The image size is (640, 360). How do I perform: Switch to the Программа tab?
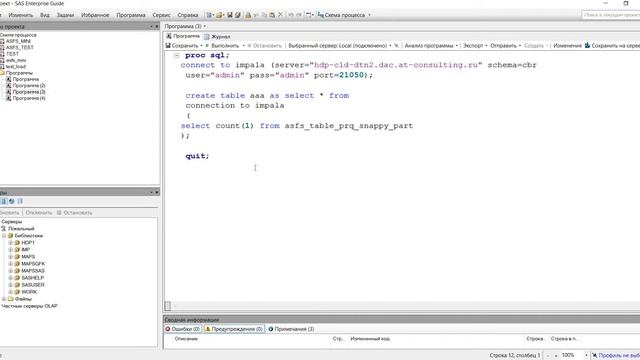coord(183,36)
